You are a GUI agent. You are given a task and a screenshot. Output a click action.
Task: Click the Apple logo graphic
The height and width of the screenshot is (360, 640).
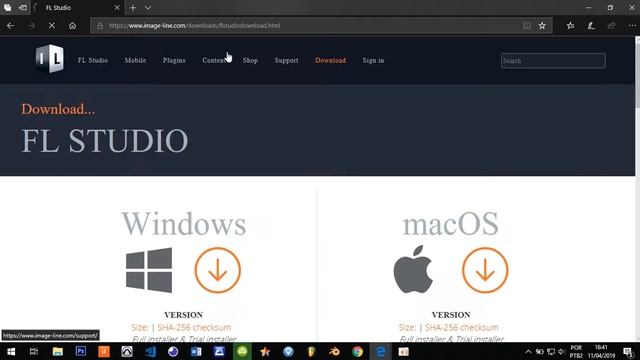pyautogui.click(x=413, y=269)
